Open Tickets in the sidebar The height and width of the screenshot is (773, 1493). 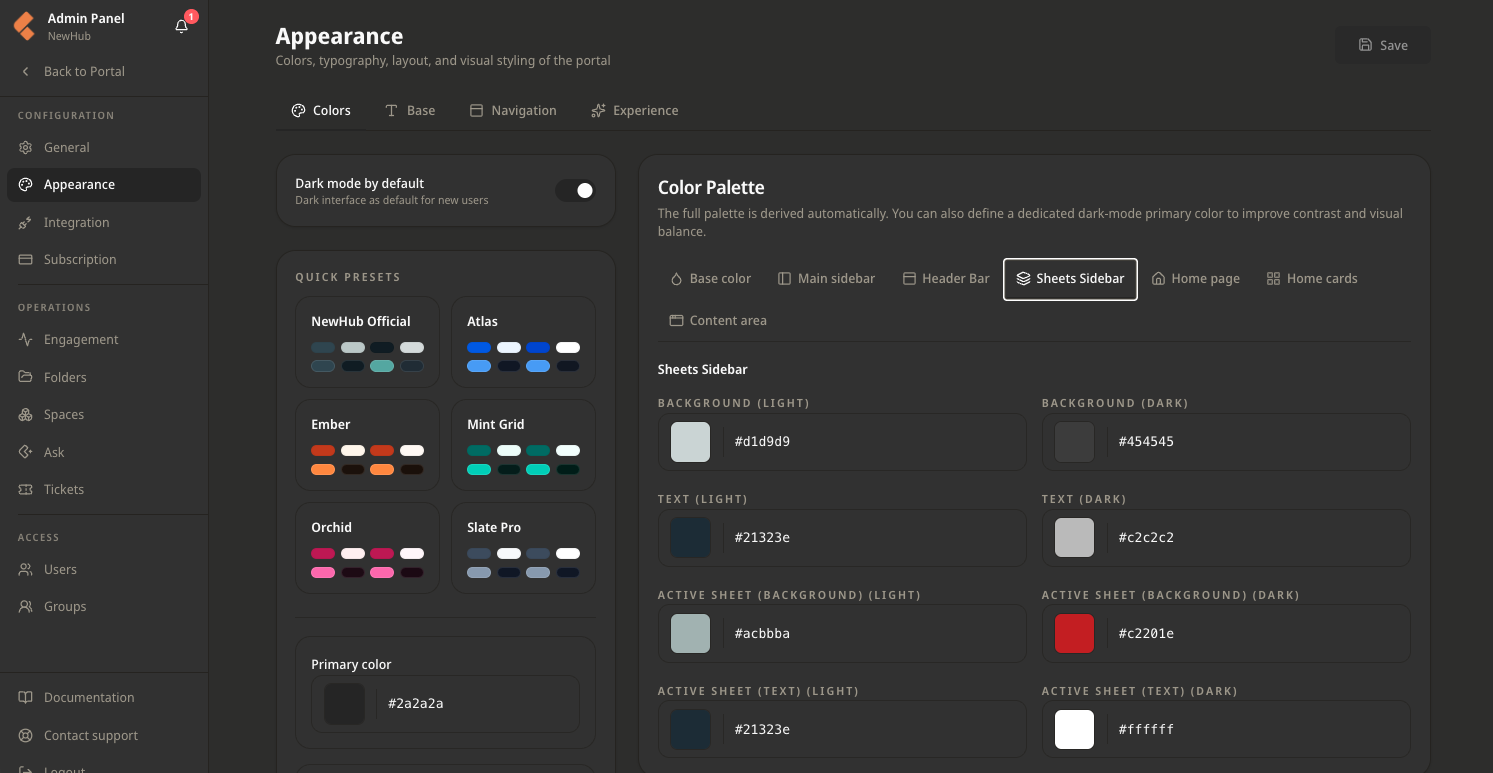[104, 490]
